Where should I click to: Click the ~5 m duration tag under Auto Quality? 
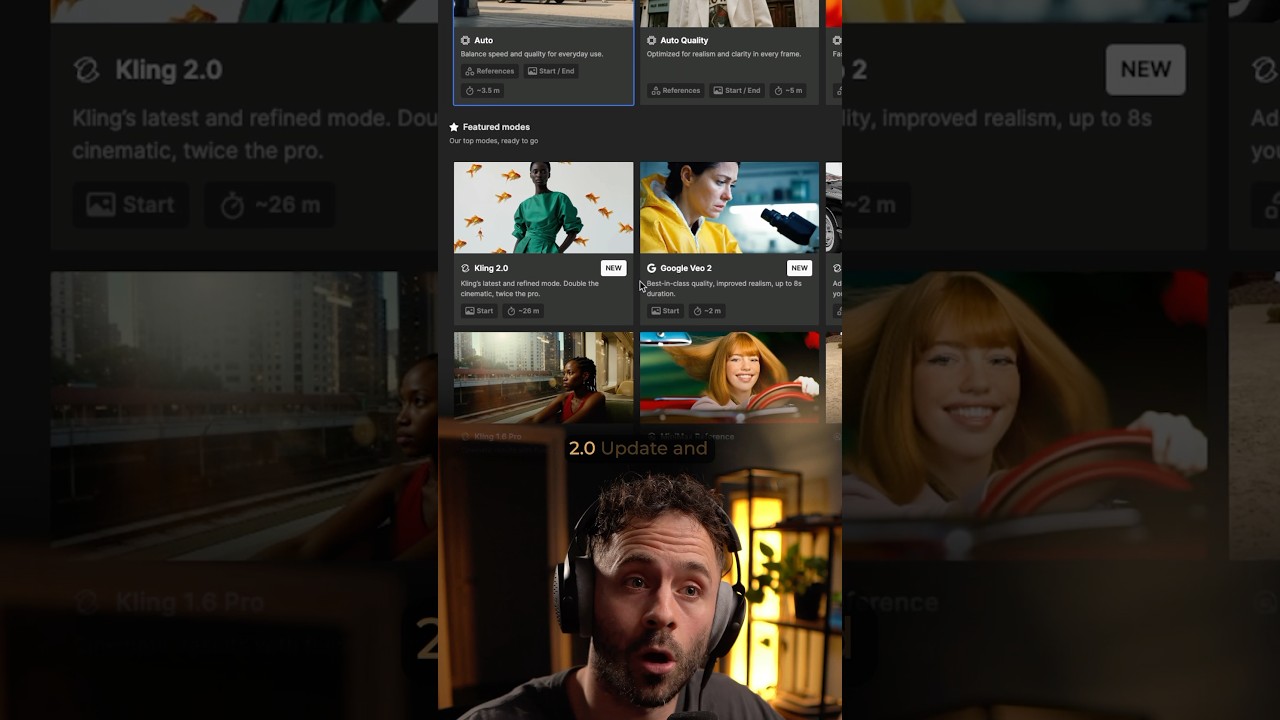[789, 90]
